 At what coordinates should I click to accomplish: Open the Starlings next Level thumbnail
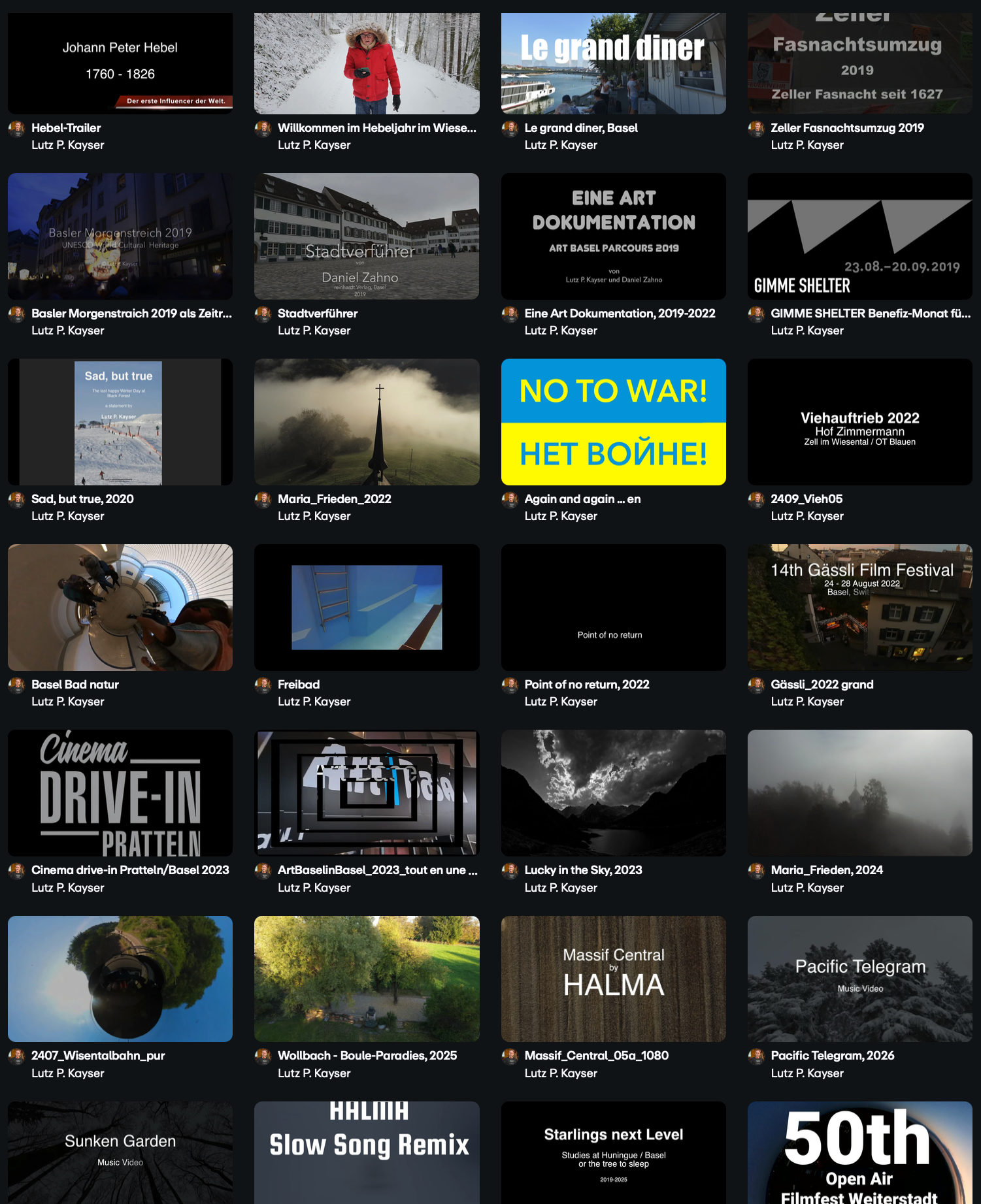[613, 1152]
